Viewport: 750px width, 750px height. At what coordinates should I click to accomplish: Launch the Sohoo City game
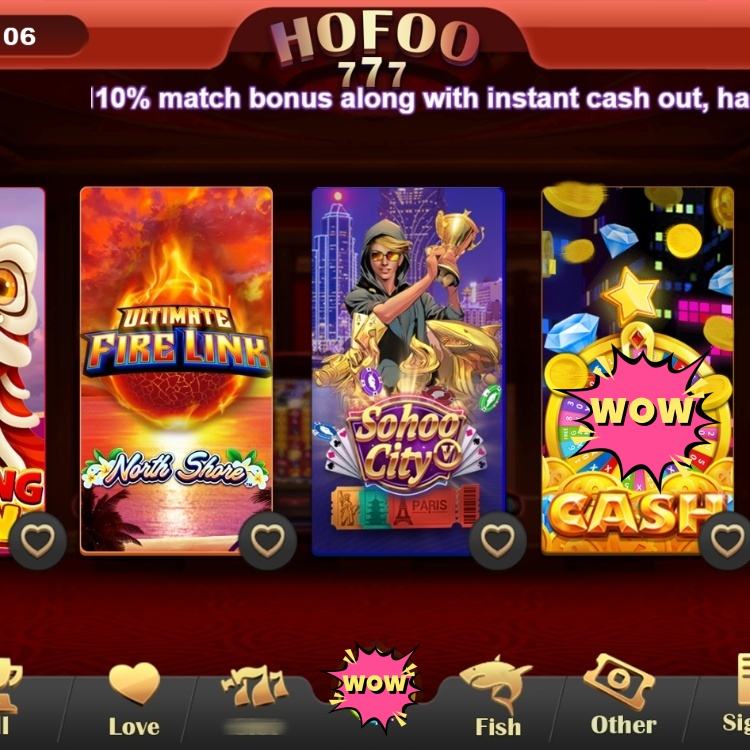(408, 371)
